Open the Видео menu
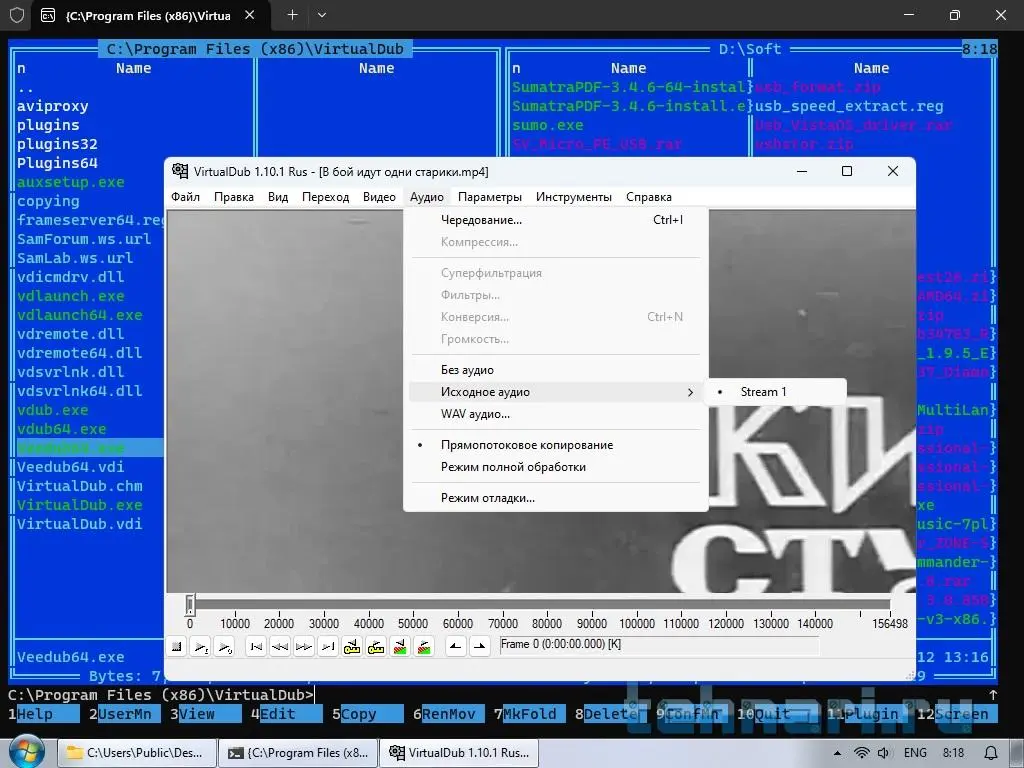This screenshot has height=768, width=1024. [379, 197]
